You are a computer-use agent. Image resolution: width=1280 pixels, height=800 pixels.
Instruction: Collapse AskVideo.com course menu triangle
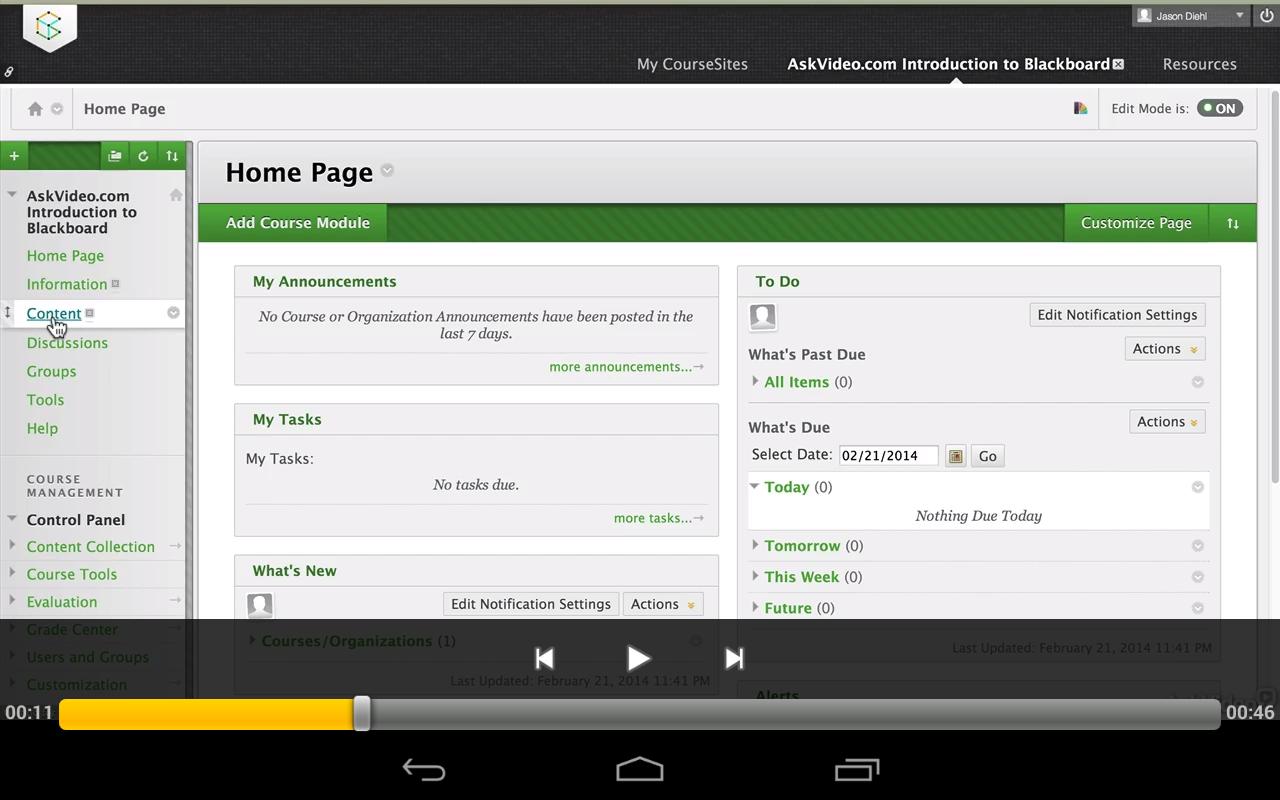click(12, 196)
